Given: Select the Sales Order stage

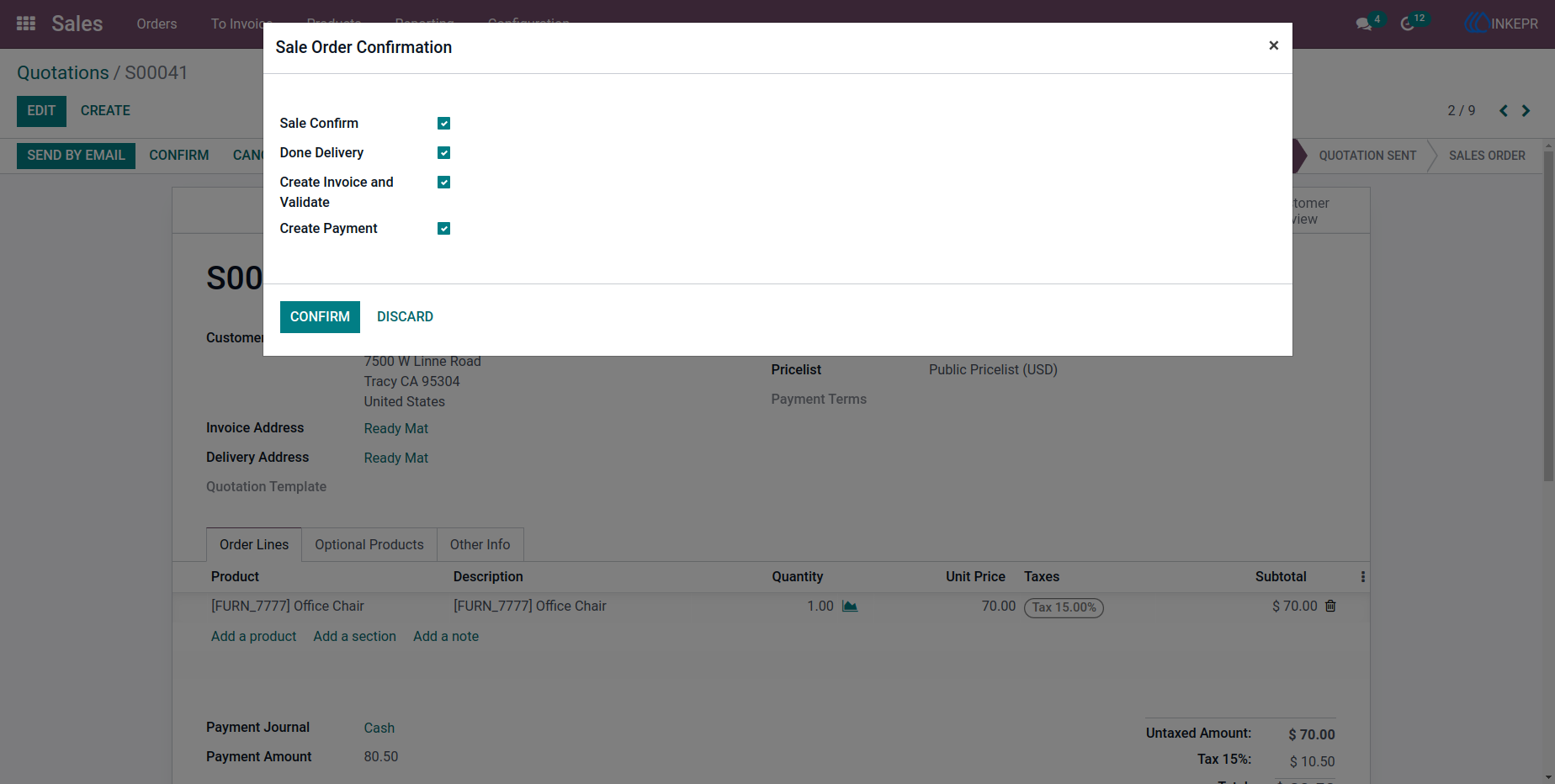Looking at the screenshot, I should [x=1487, y=156].
